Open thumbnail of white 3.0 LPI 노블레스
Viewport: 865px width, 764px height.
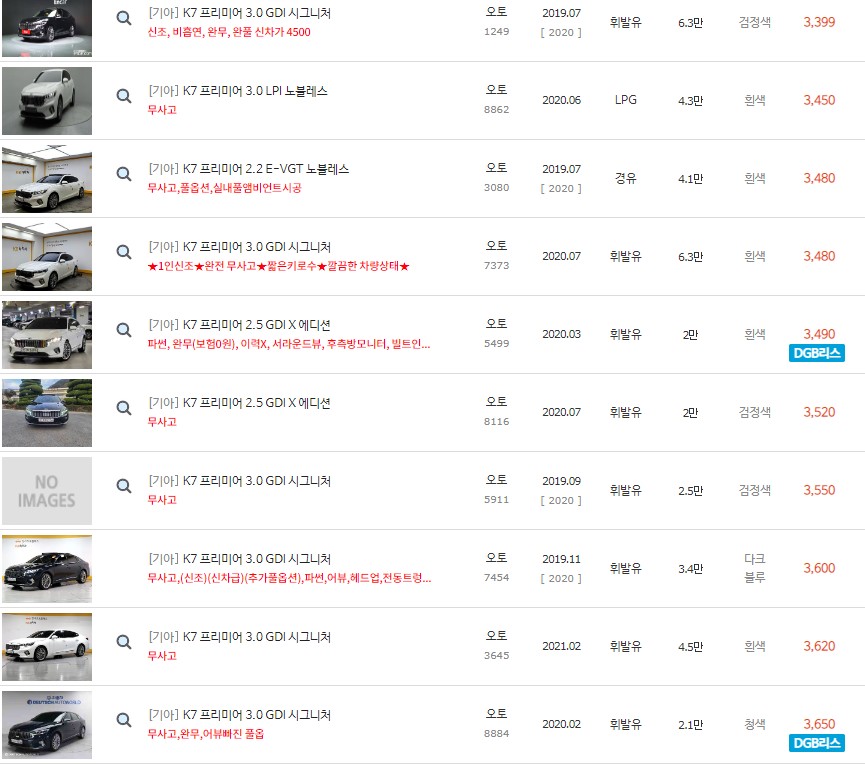pos(47,101)
